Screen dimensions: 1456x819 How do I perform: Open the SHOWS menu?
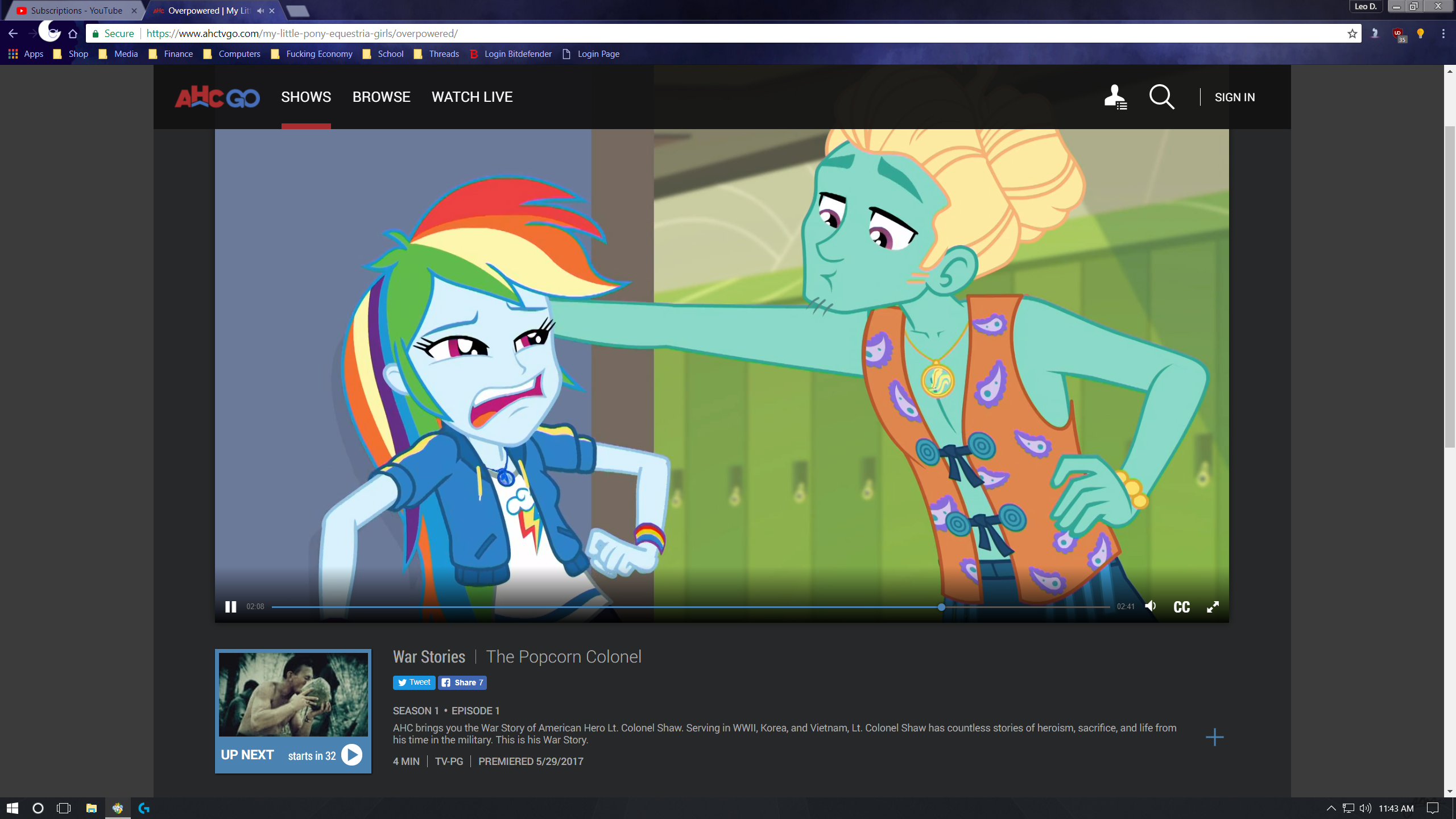tap(306, 97)
